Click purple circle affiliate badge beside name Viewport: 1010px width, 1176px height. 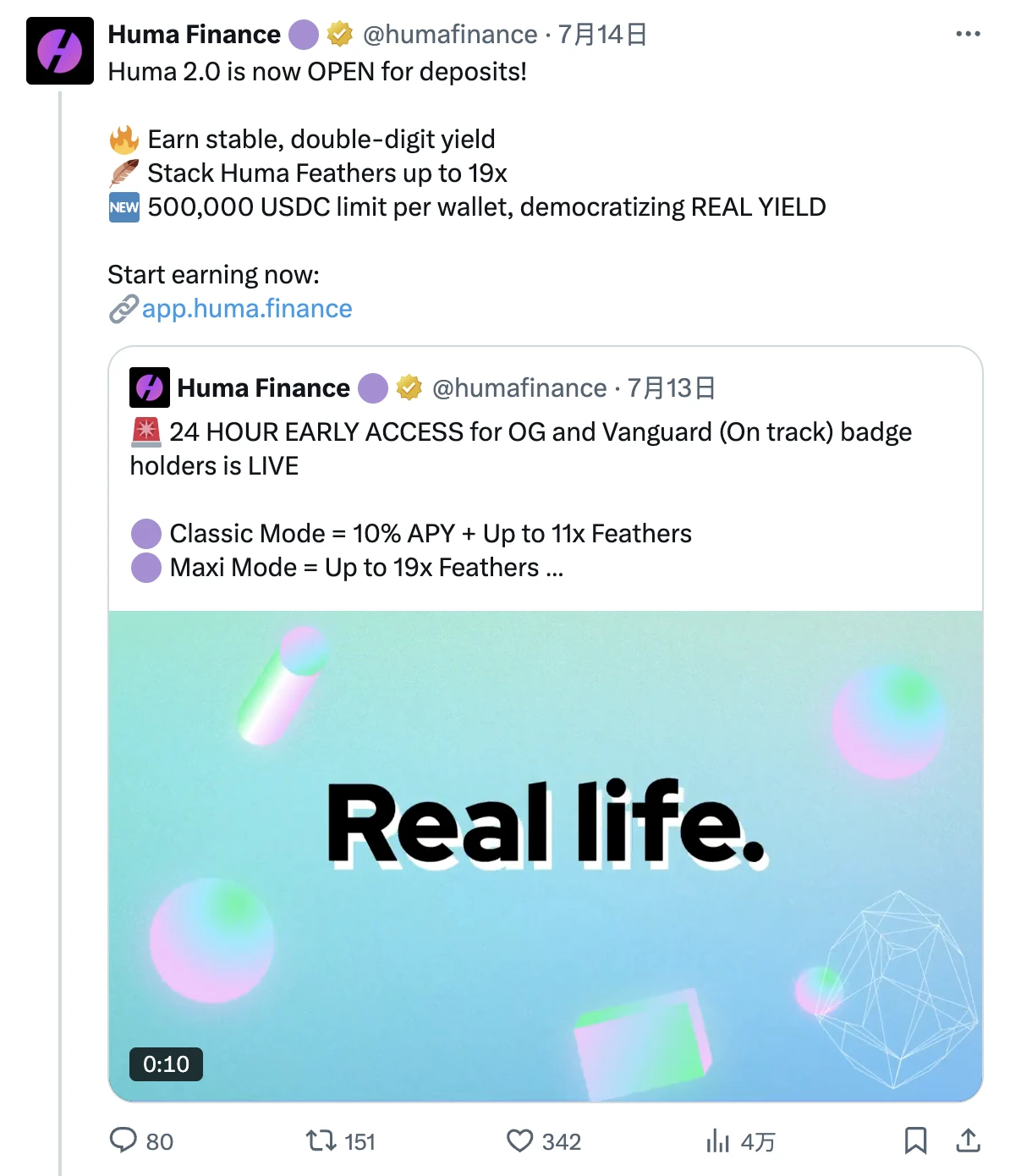pyautogui.click(x=304, y=35)
